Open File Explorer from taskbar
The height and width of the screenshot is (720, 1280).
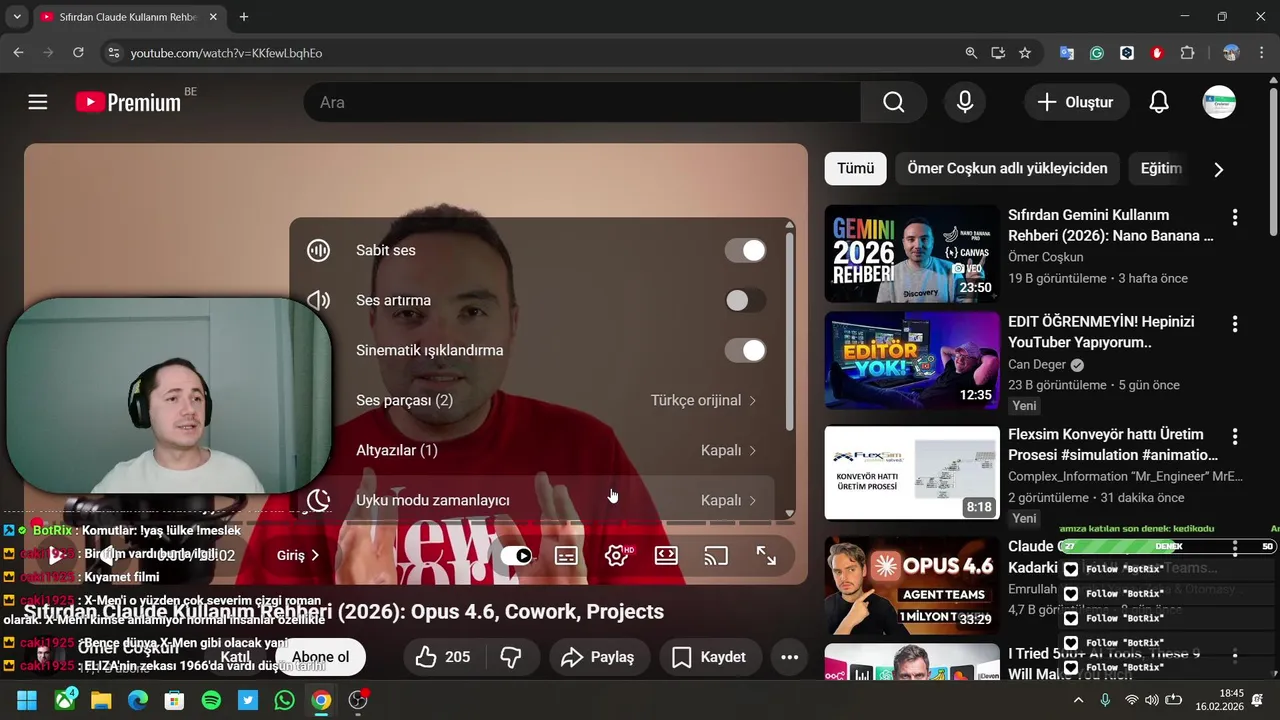click(101, 701)
